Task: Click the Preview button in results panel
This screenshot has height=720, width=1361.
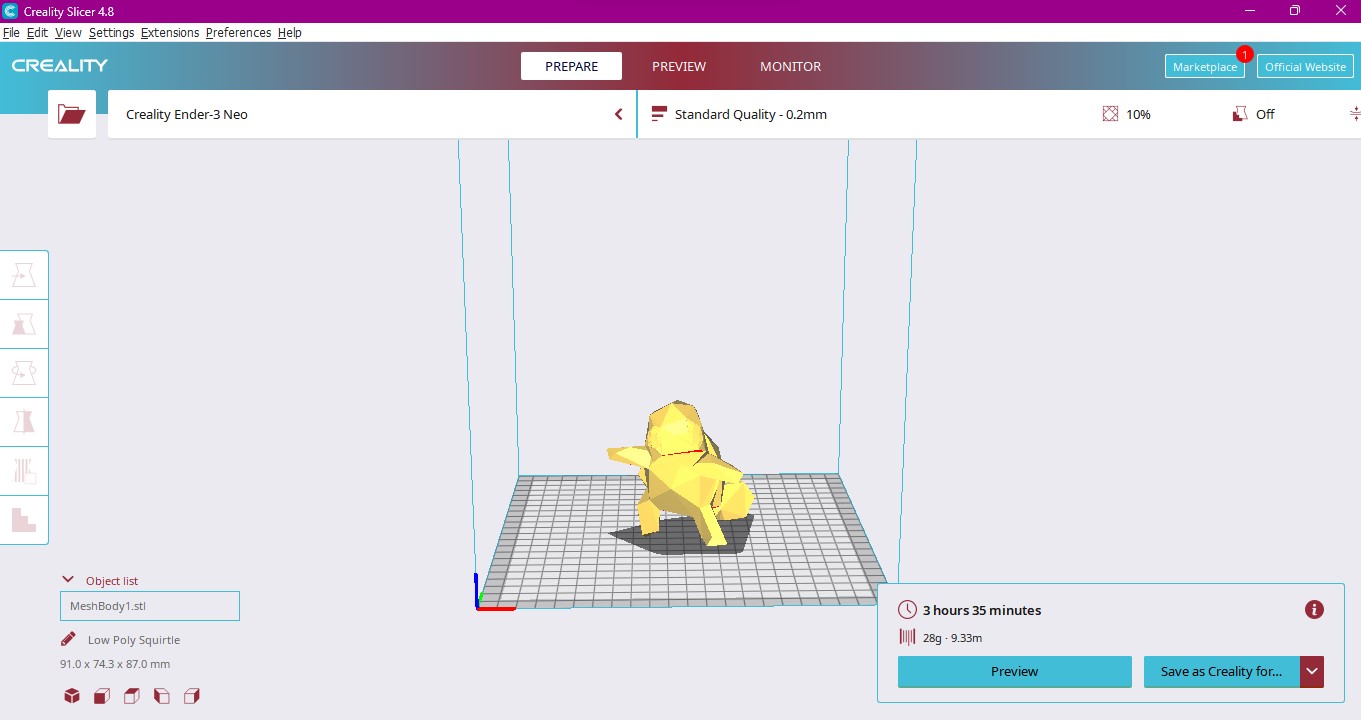Action: pos(1015,672)
